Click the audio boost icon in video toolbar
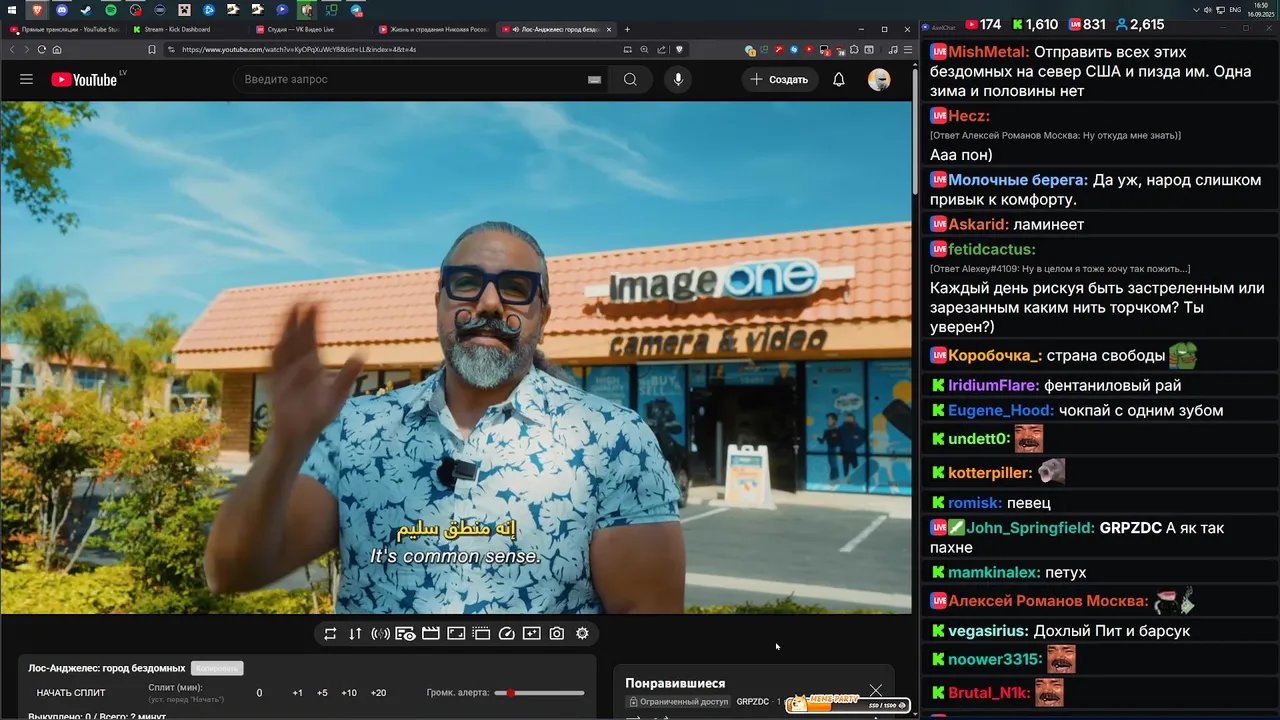Image resolution: width=1280 pixels, height=720 pixels. (380, 633)
